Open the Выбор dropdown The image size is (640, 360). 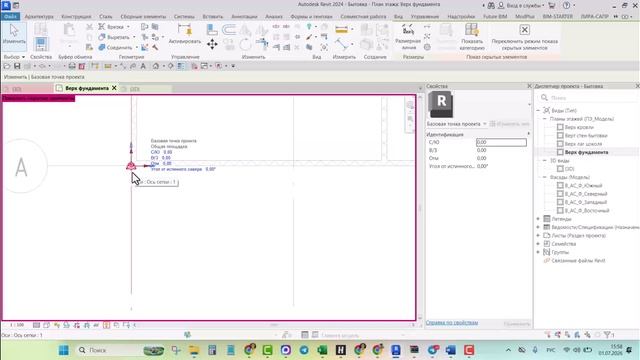pyautogui.click(x=14, y=57)
